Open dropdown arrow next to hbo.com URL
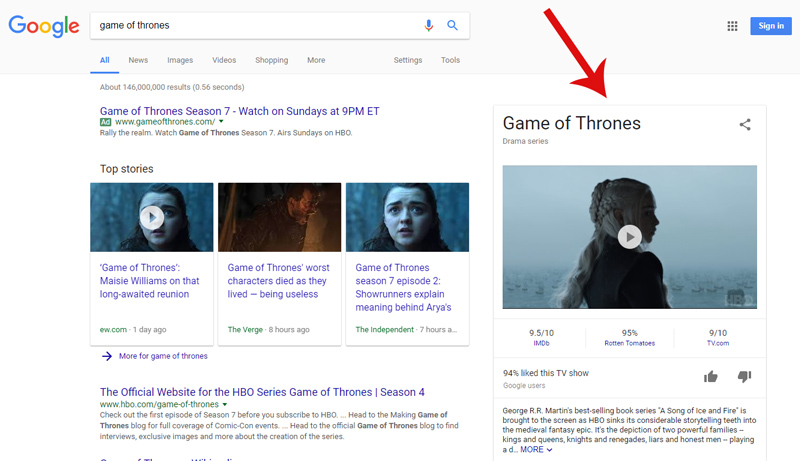 point(224,404)
